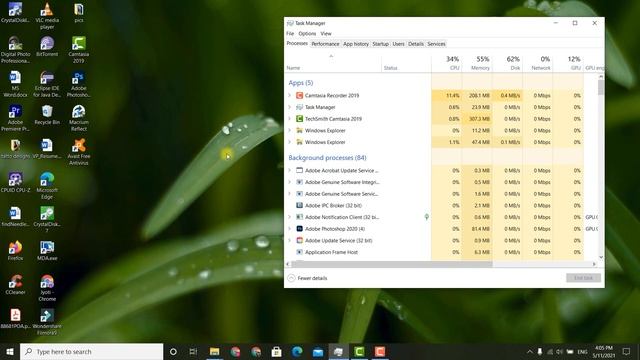Image resolution: width=640 pixels, height=360 pixels.
Task: Open the Options menu in Task Manager
Action: point(307,33)
